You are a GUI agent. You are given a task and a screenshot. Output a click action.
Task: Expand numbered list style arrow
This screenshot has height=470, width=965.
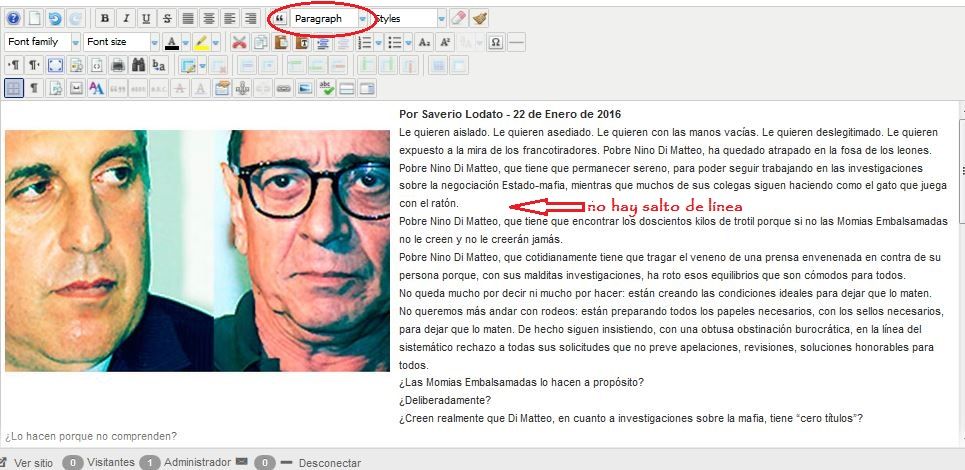click(378, 42)
